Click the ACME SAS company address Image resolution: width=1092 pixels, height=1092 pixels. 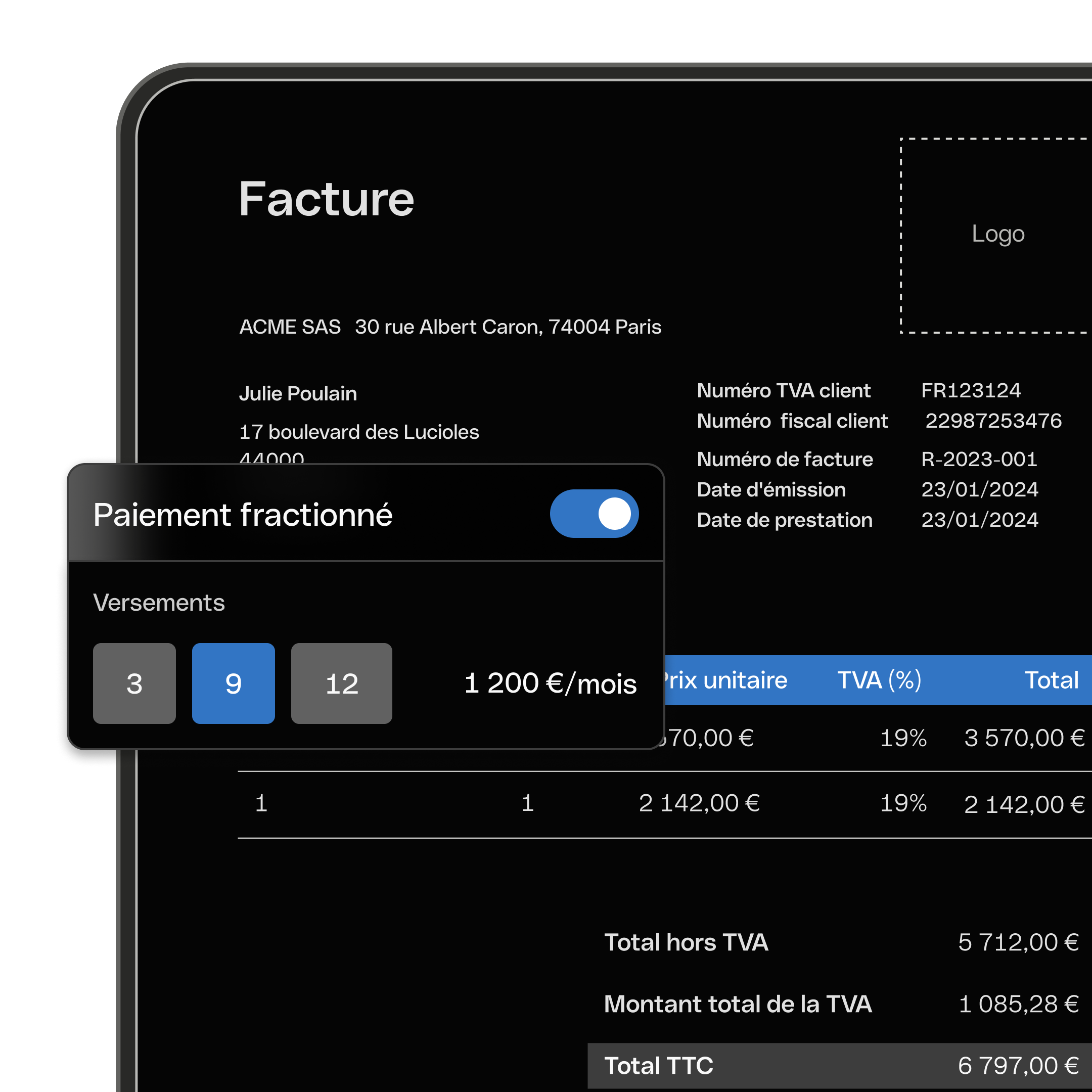coord(450,327)
